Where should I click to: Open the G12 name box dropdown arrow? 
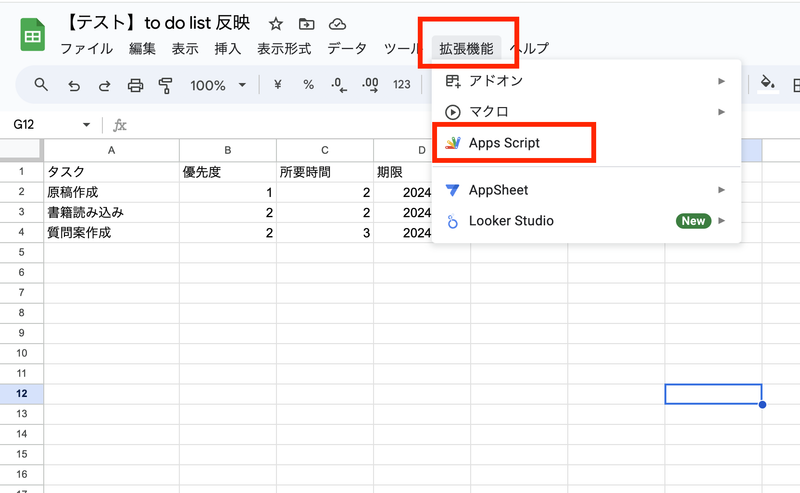pos(86,125)
